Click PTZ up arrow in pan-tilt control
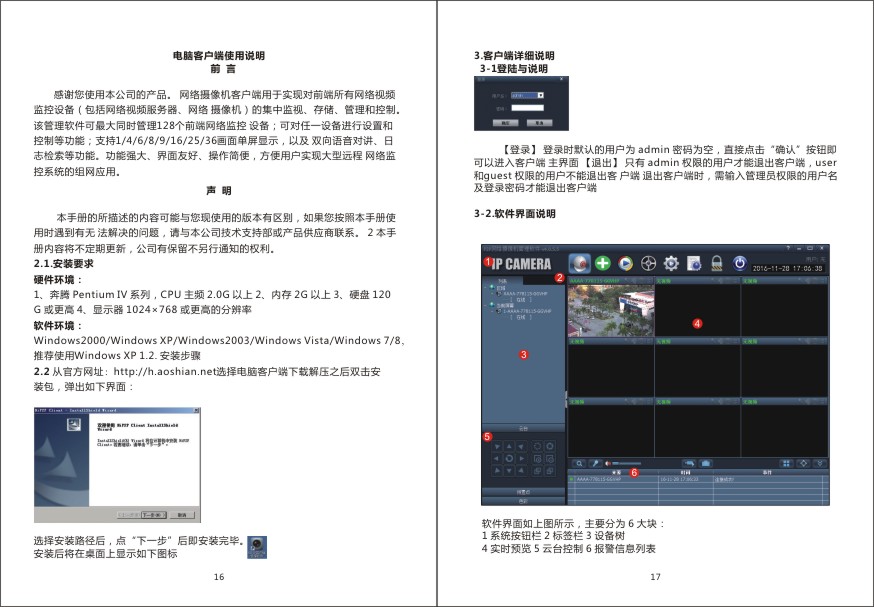 coord(509,446)
